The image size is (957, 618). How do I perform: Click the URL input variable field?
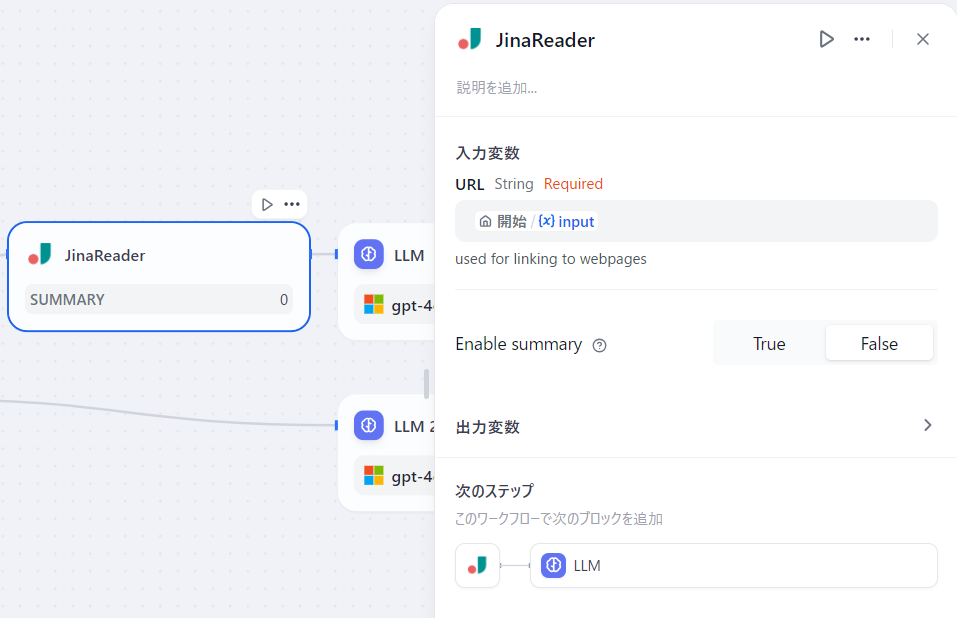696,221
